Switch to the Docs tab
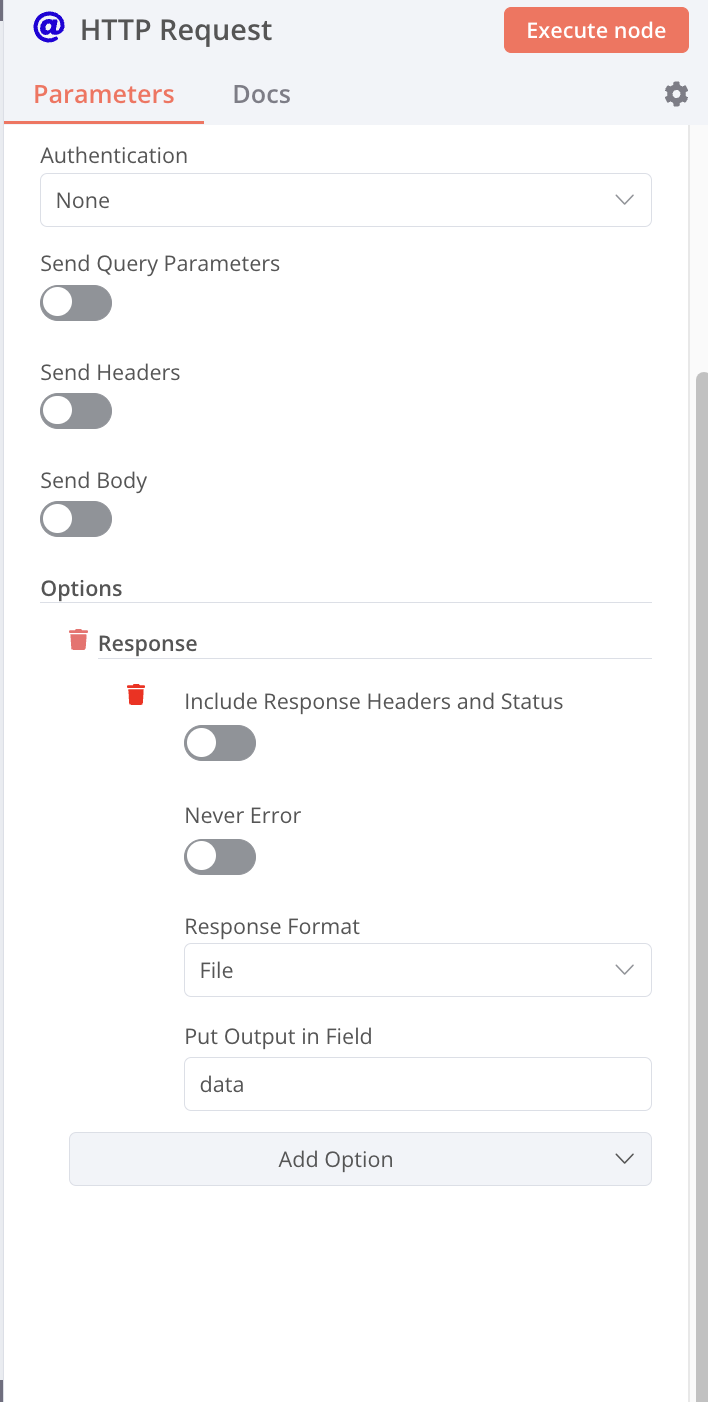This screenshot has width=708, height=1402. 261,95
